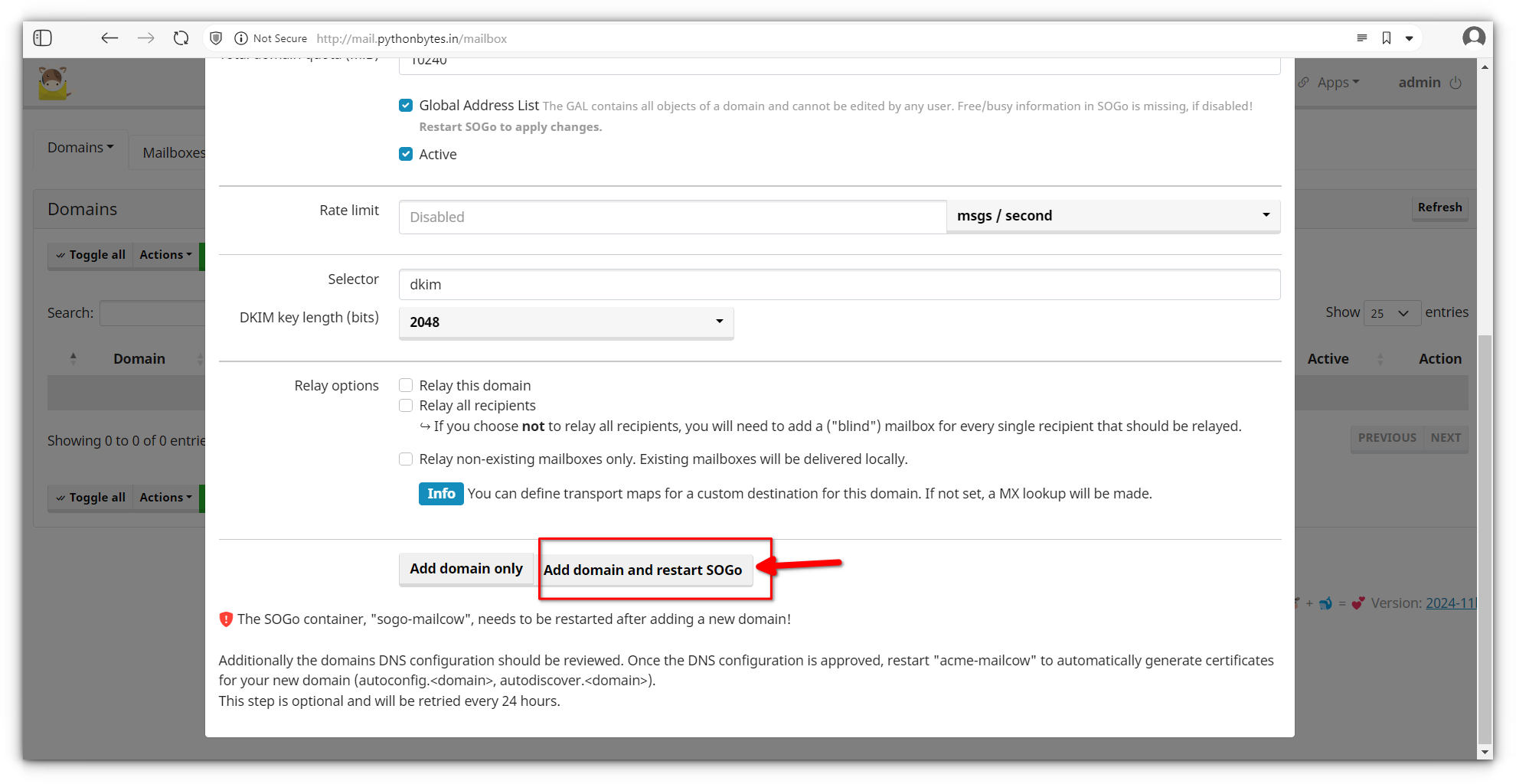This screenshot has width=1516, height=784.
Task: Change the Show entries count dropdown
Action: [x=1391, y=312]
